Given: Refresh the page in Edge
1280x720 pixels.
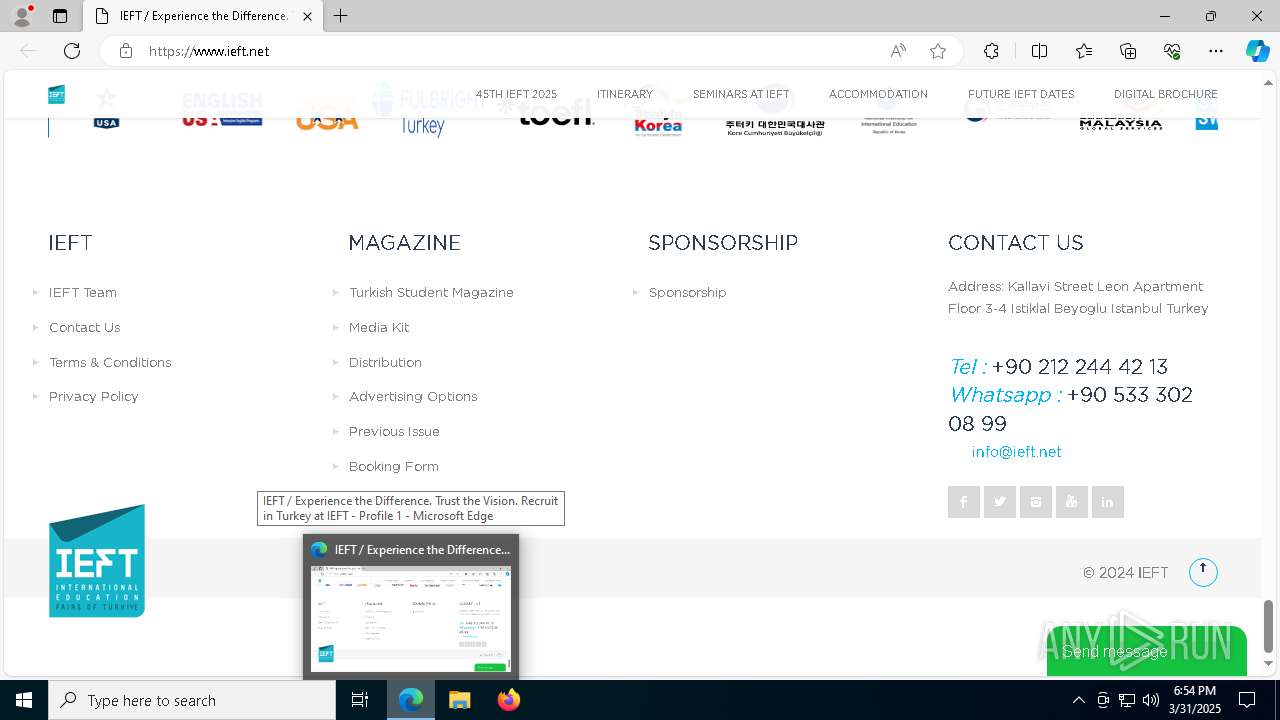Looking at the screenshot, I should (x=72, y=51).
